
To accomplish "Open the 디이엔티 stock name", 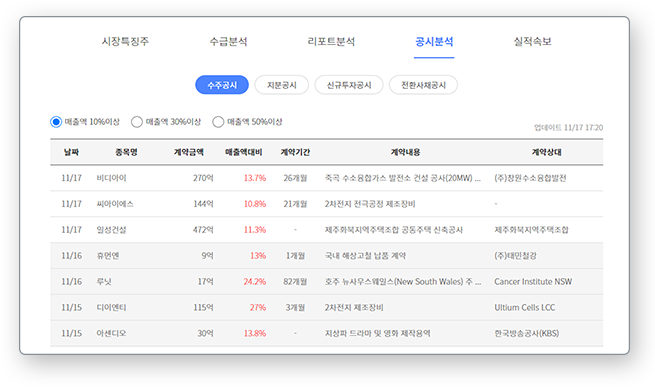I will point(111,308).
